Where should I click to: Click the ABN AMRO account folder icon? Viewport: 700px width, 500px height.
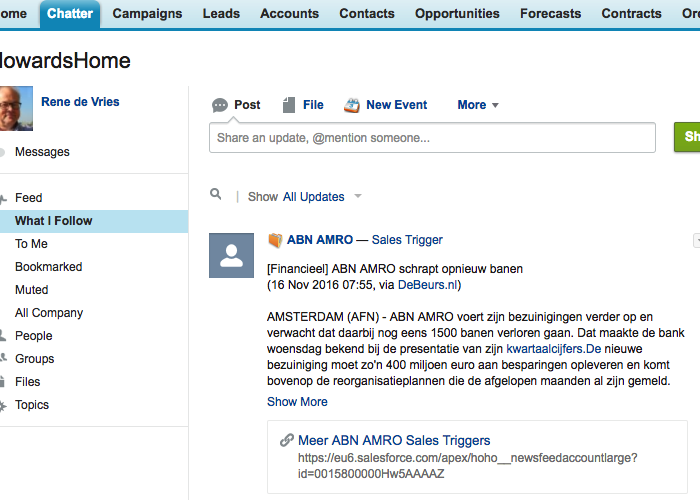pyautogui.click(x=275, y=240)
